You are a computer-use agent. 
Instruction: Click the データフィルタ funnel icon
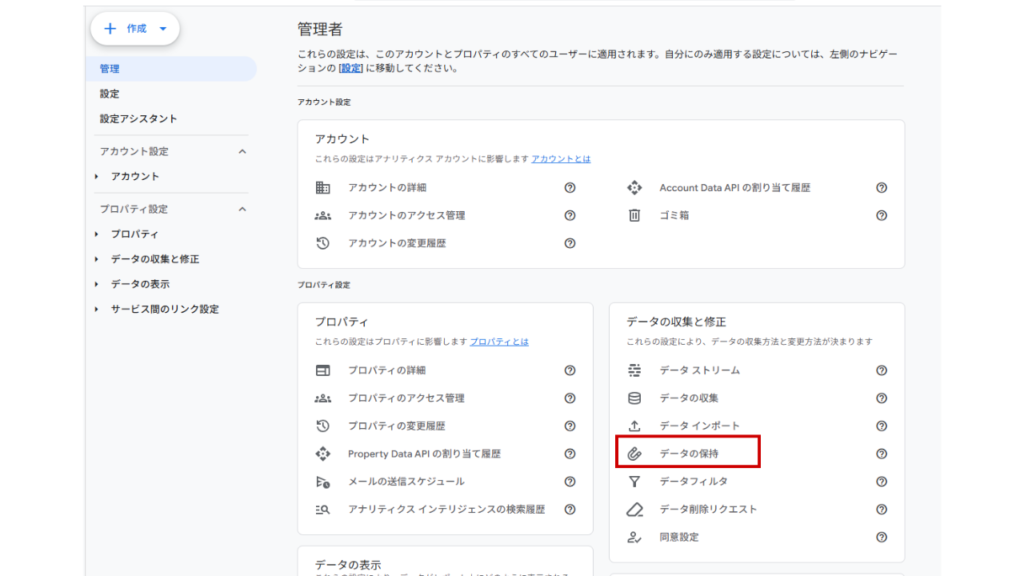click(x=634, y=481)
